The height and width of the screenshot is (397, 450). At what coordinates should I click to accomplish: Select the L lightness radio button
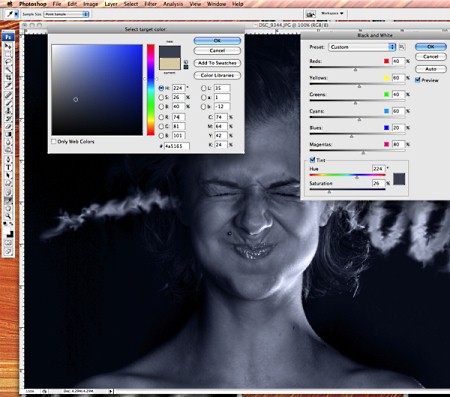tap(204, 88)
